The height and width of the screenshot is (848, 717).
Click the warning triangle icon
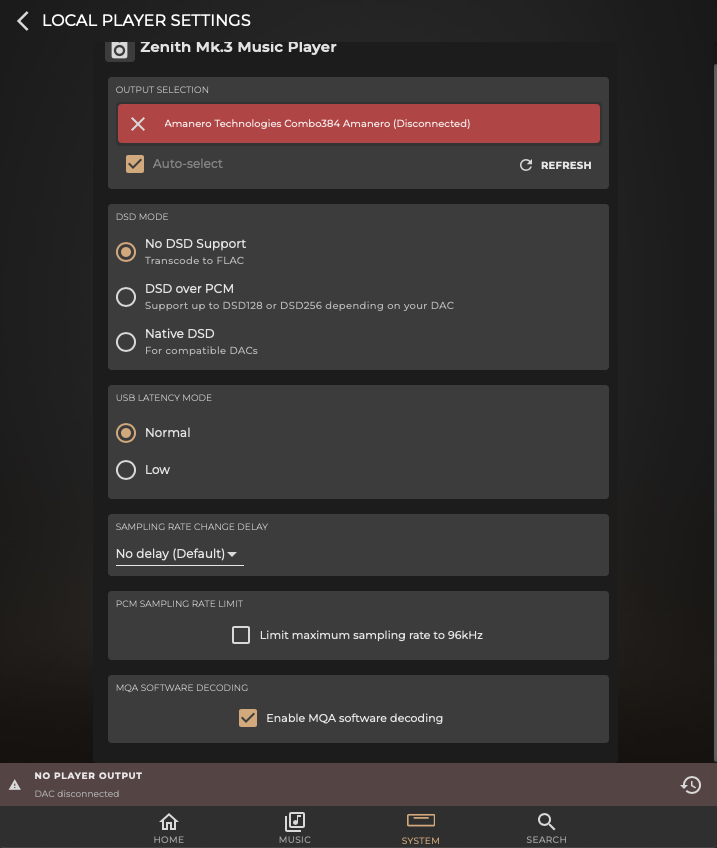[x=15, y=785]
